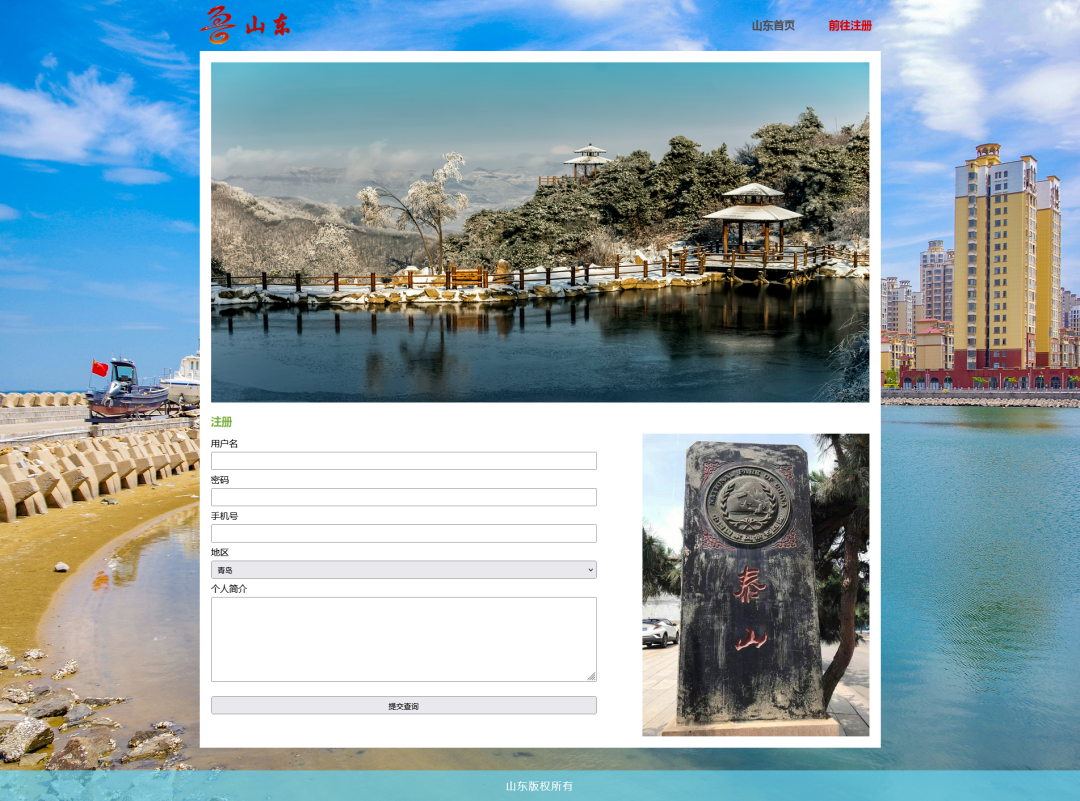Go to the 前往注册 navigation link
This screenshot has height=801, width=1080.
[x=850, y=25]
